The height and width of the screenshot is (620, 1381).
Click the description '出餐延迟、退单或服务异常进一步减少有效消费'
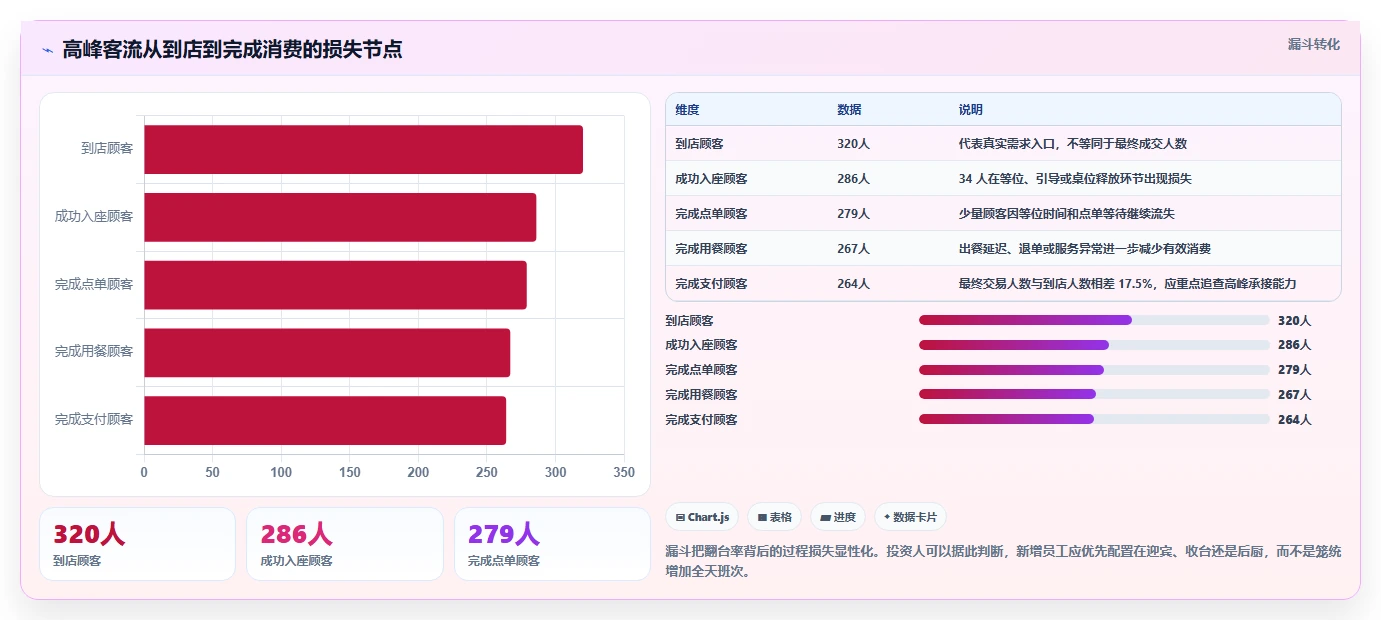(1084, 249)
